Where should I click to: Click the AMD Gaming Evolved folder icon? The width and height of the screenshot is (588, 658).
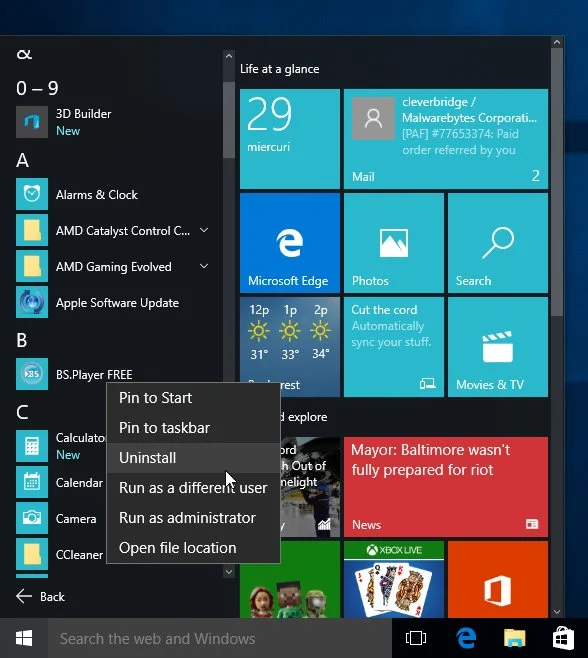pyautogui.click(x=32, y=266)
